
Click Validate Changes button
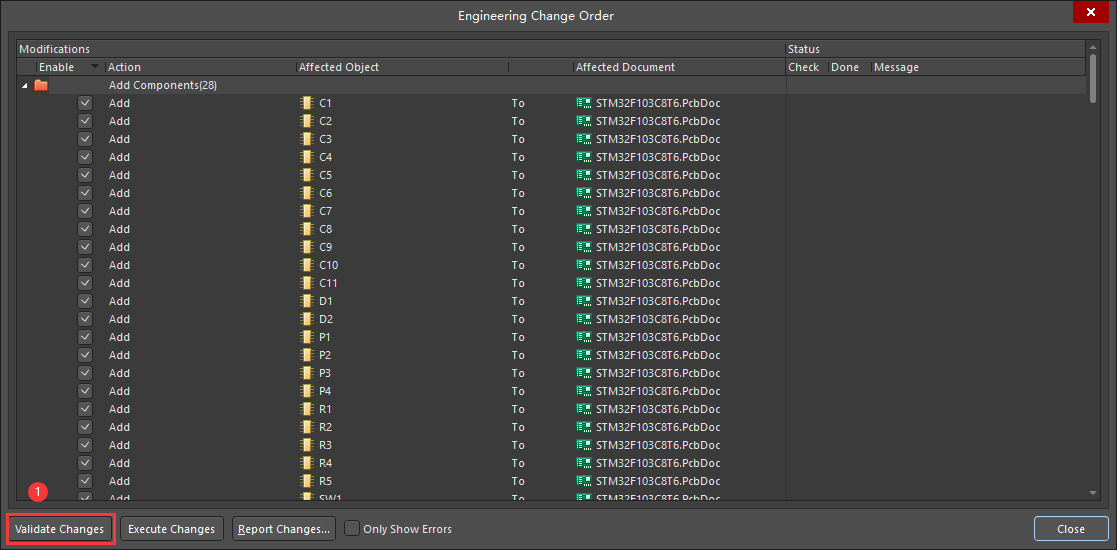pos(61,529)
